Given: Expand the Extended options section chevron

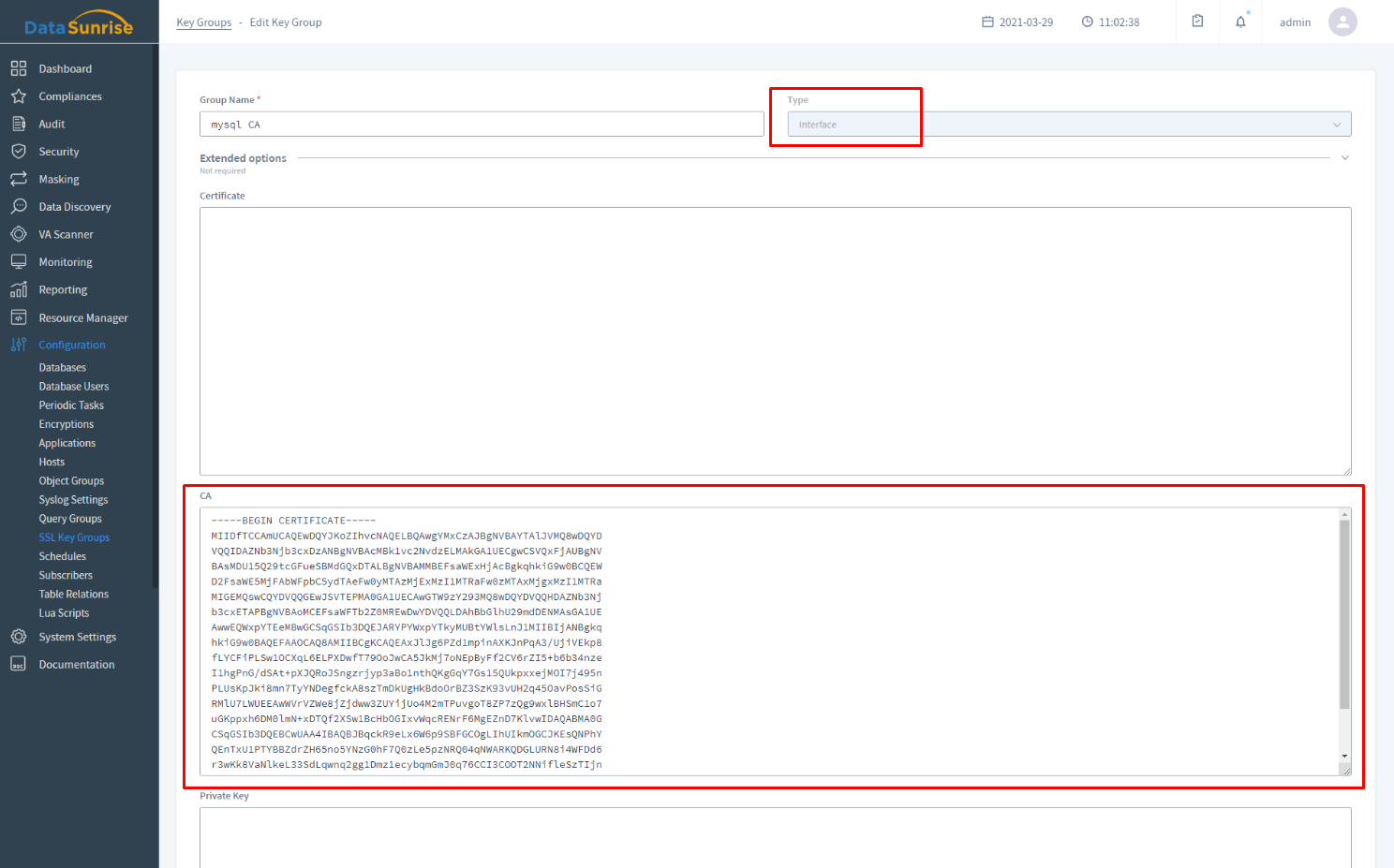Looking at the screenshot, I should pos(1344,158).
